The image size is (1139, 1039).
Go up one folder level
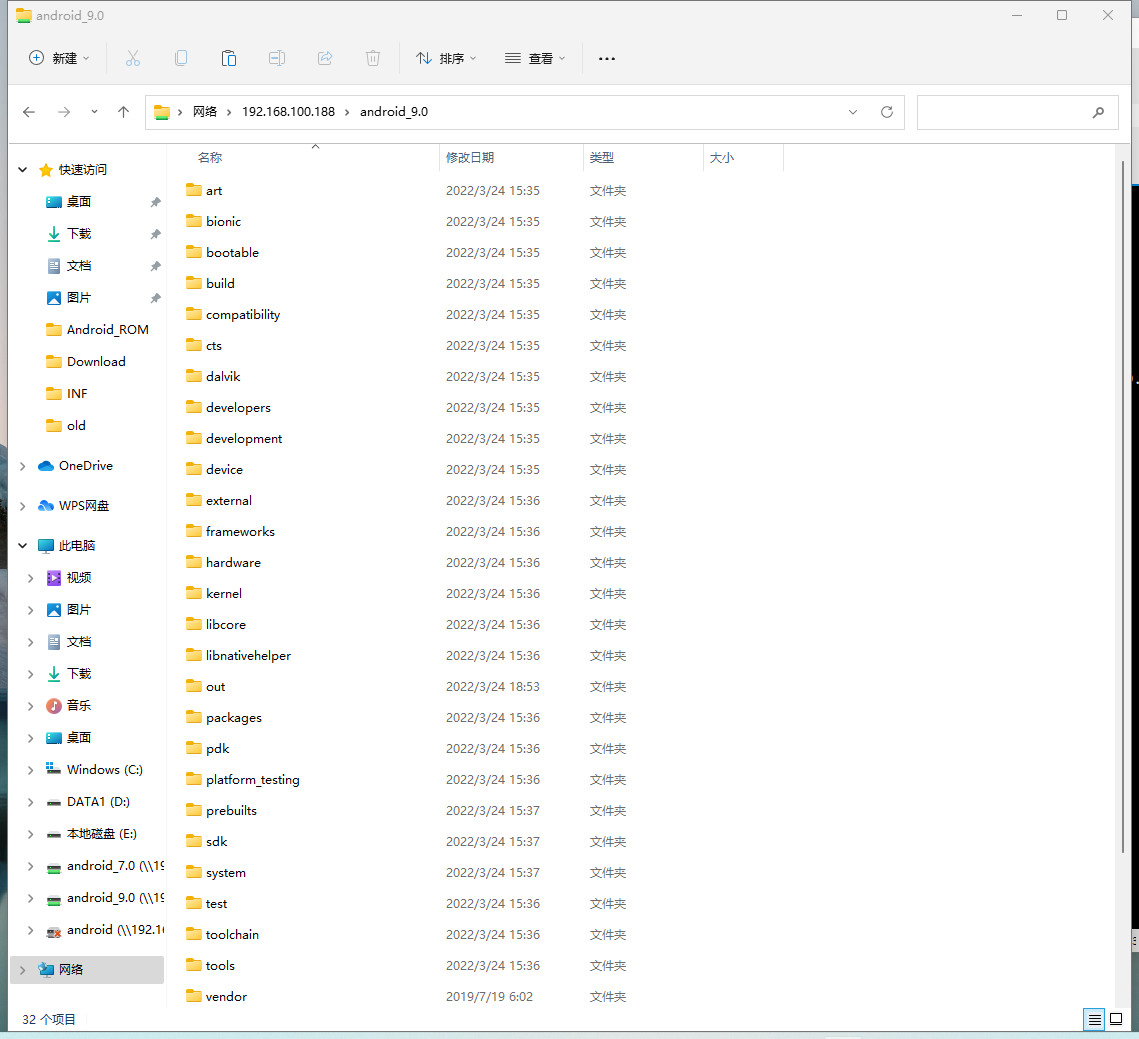[x=123, y=112]
